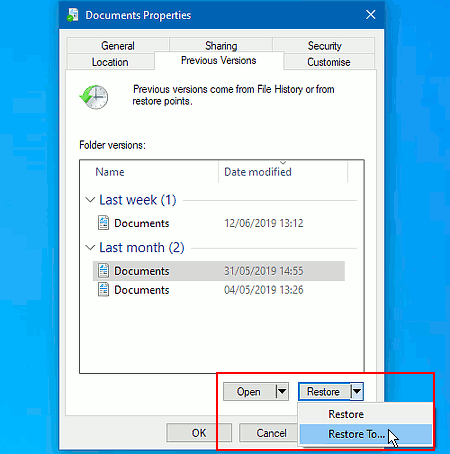Click the 'Last month (2)' group label

pos(142,248)
